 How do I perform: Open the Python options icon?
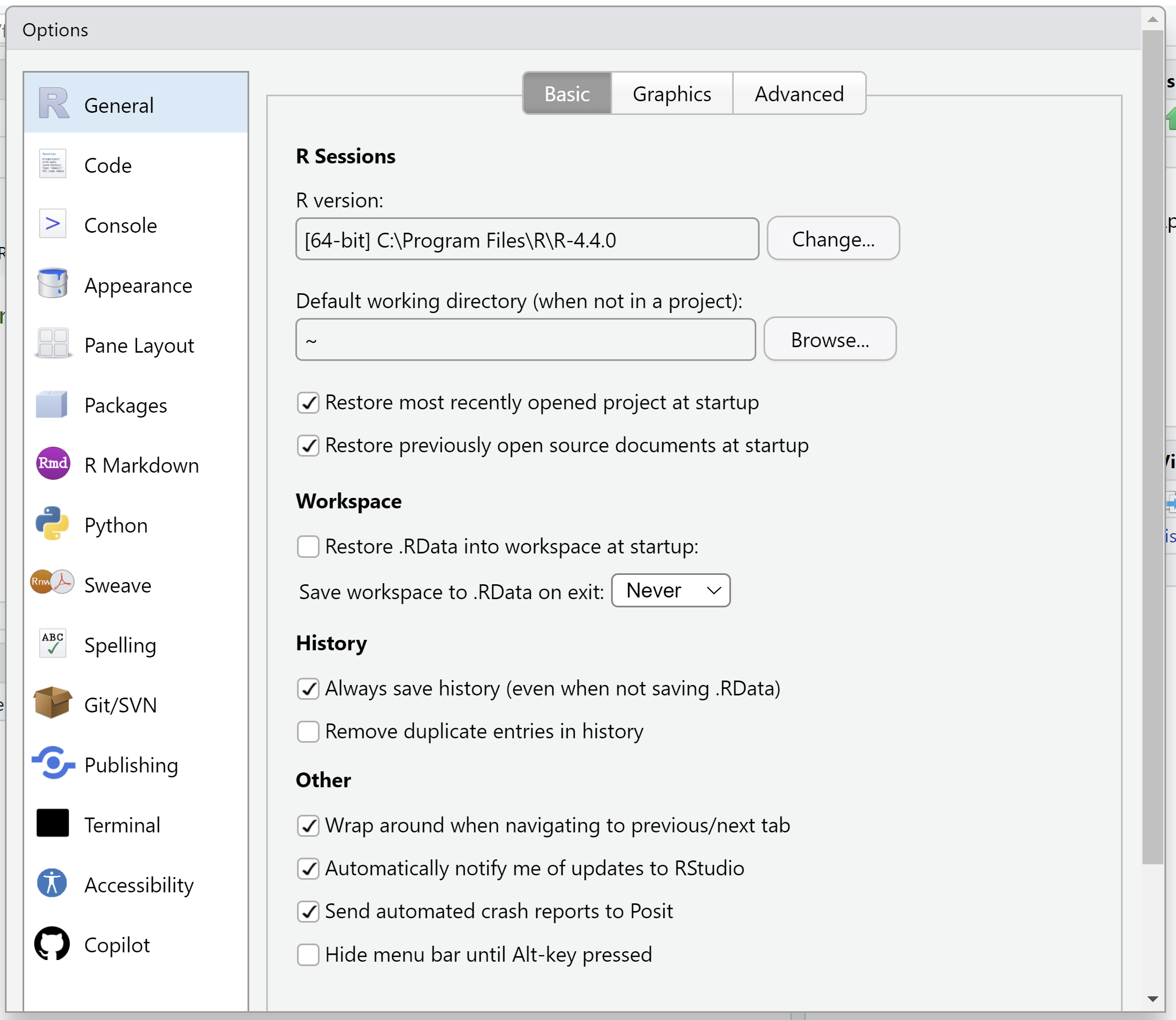(x=52, y=524)
